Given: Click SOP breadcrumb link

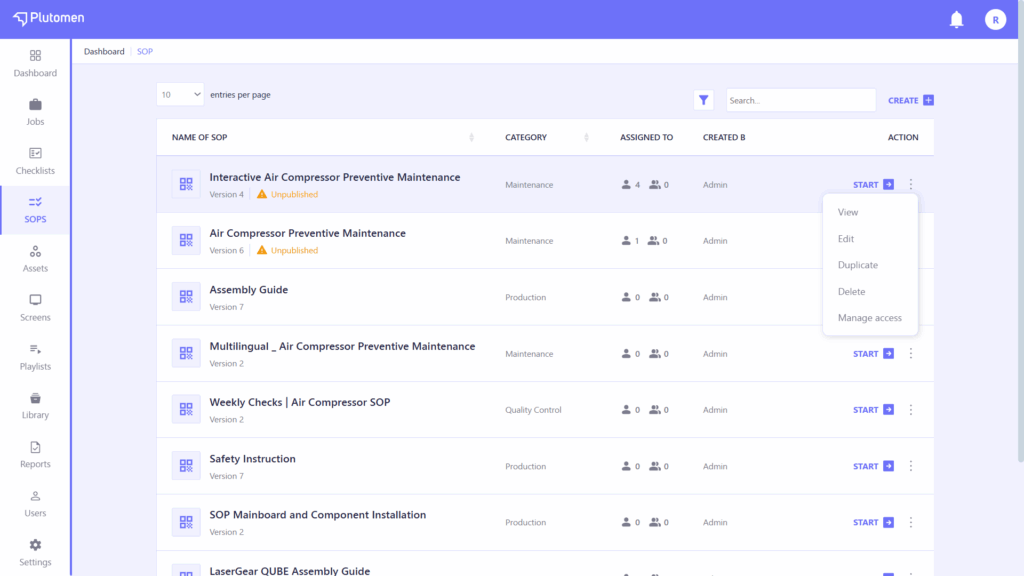Looking at the screenshot, I should [x=145, y=51].
